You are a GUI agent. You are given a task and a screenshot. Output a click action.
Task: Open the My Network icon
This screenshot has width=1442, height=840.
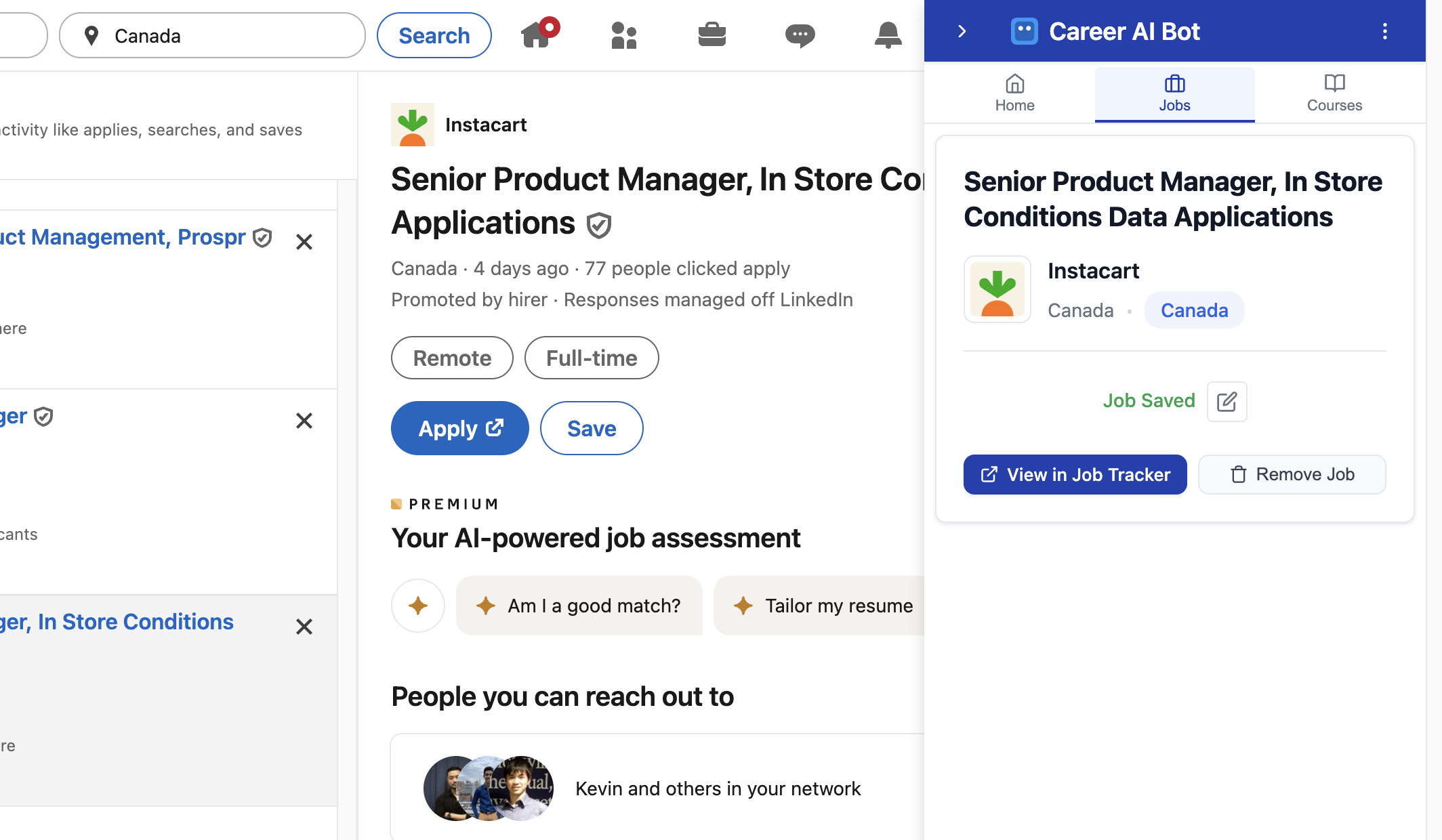coord(624,35)
